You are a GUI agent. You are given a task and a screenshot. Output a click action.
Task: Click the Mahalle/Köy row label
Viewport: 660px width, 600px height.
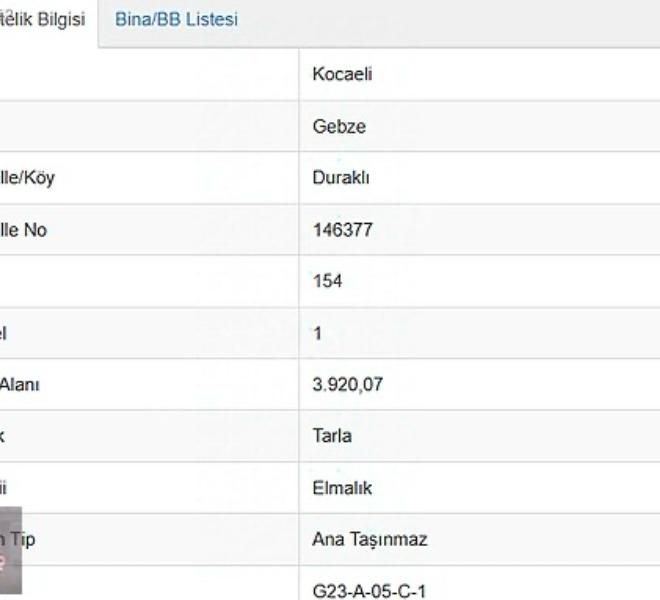pos(27,178)
